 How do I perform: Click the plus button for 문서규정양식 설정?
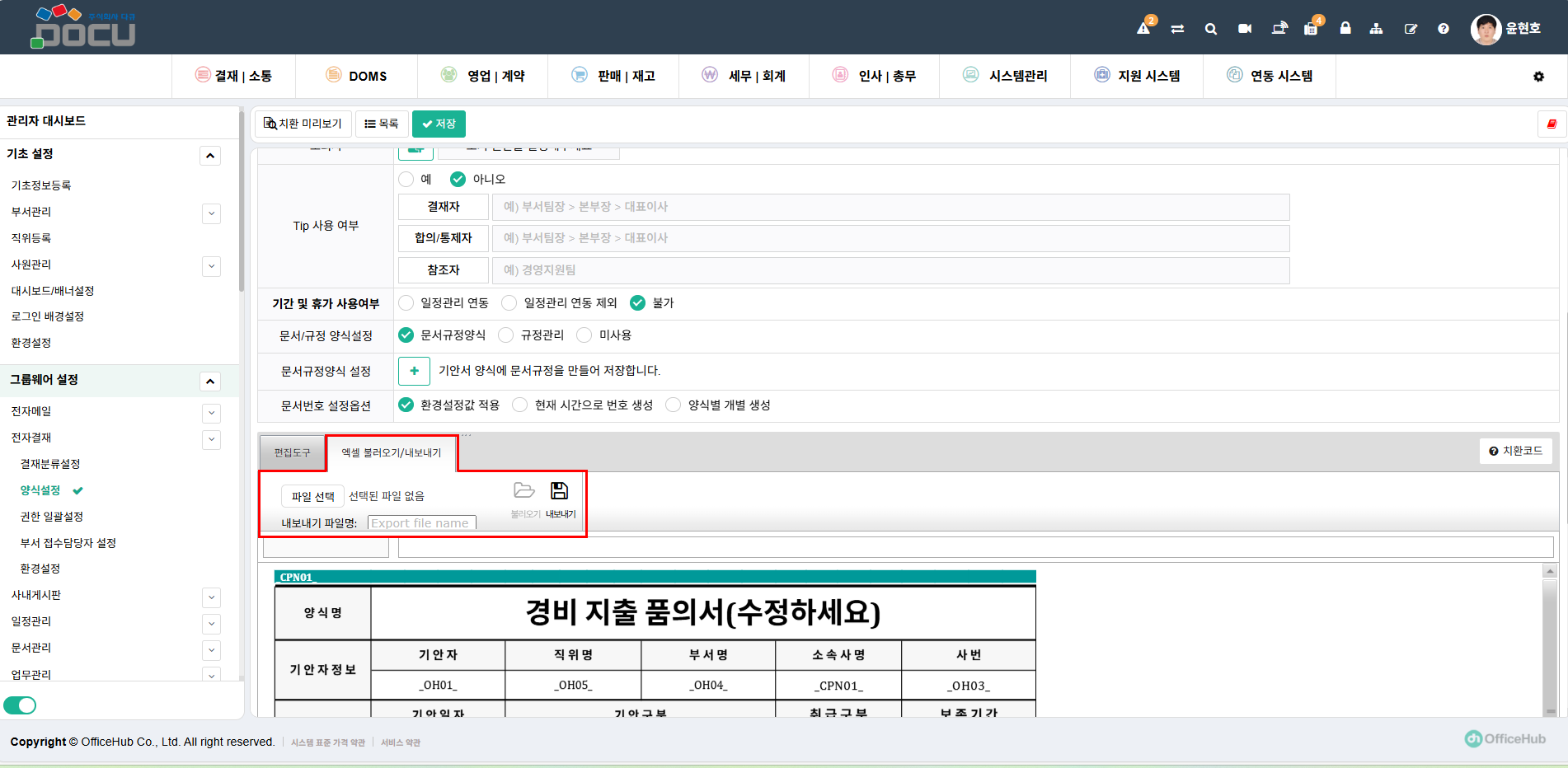tap(414, 371)
